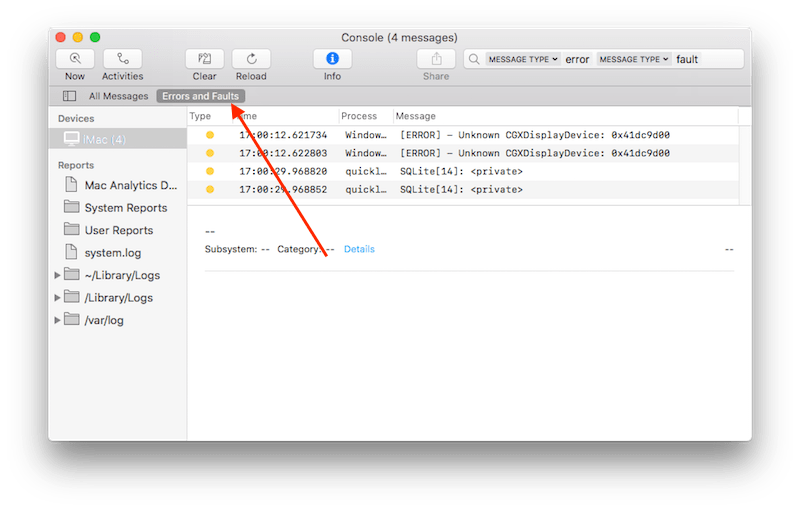Select the iMac (4) device
The height and width of the screenshot is (510, 800).
click(118, 139)
